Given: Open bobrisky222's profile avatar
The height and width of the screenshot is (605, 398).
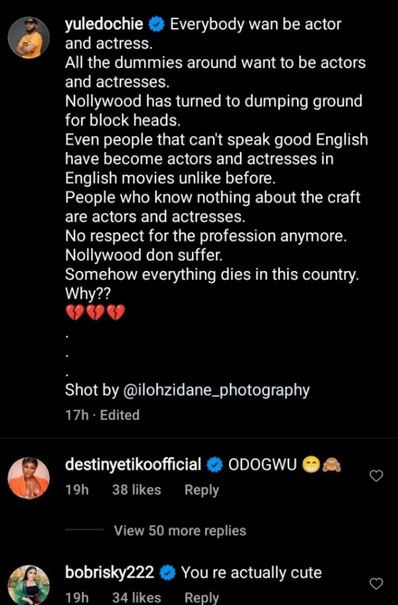Looking at the screenshot, I should click(x=29, y=585).
